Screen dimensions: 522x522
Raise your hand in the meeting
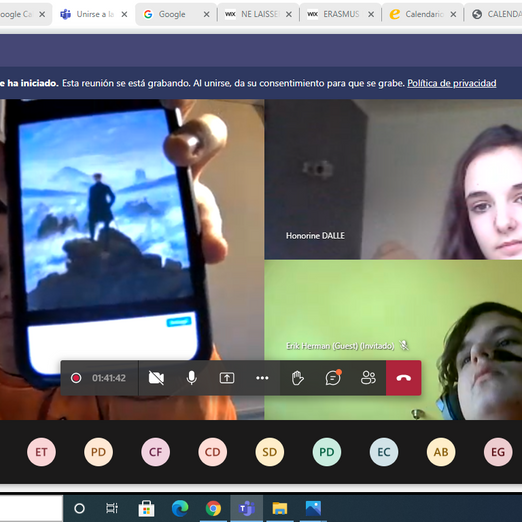coord(297,378)
